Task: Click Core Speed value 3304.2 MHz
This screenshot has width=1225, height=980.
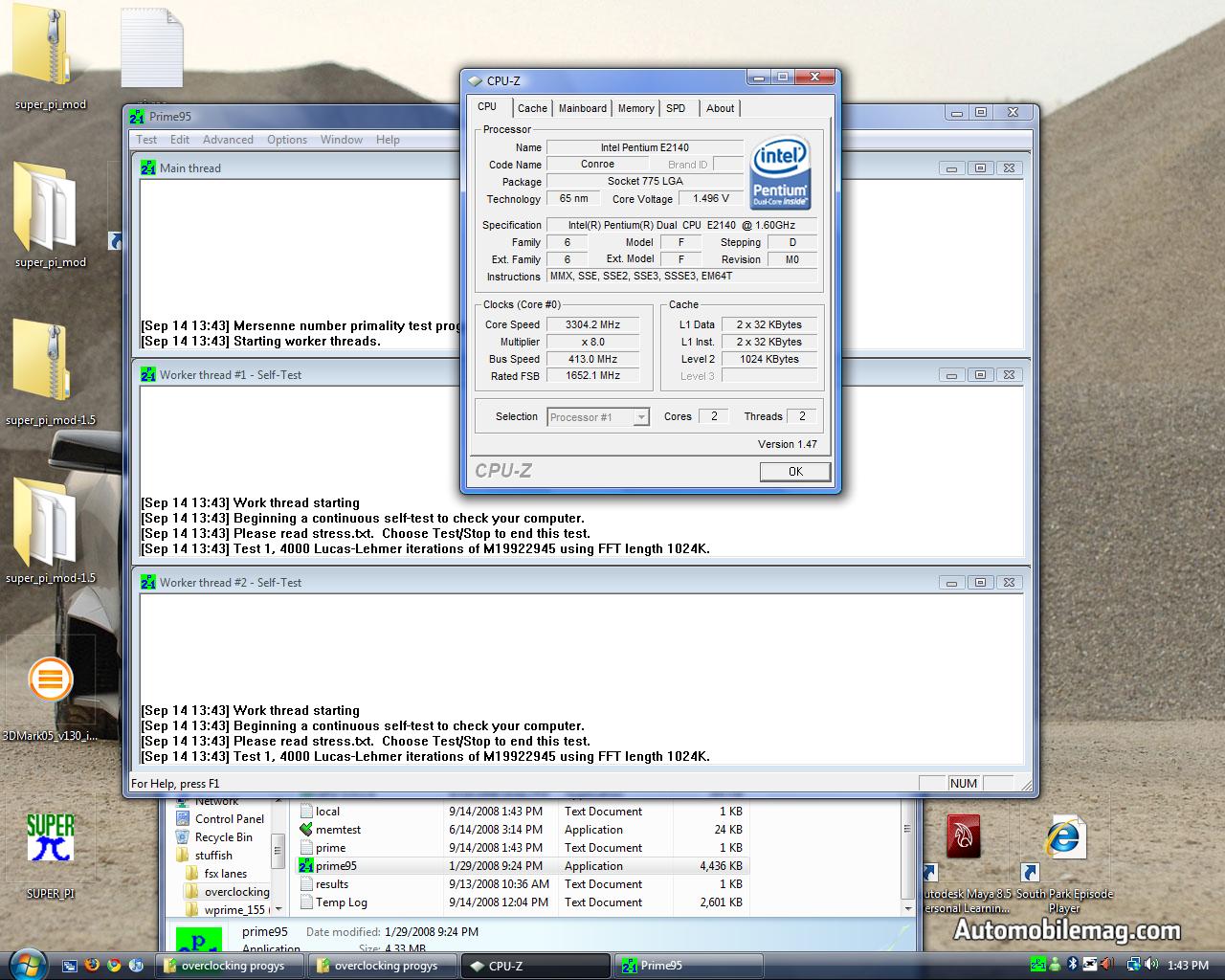Action: click(x=592, y=324)
